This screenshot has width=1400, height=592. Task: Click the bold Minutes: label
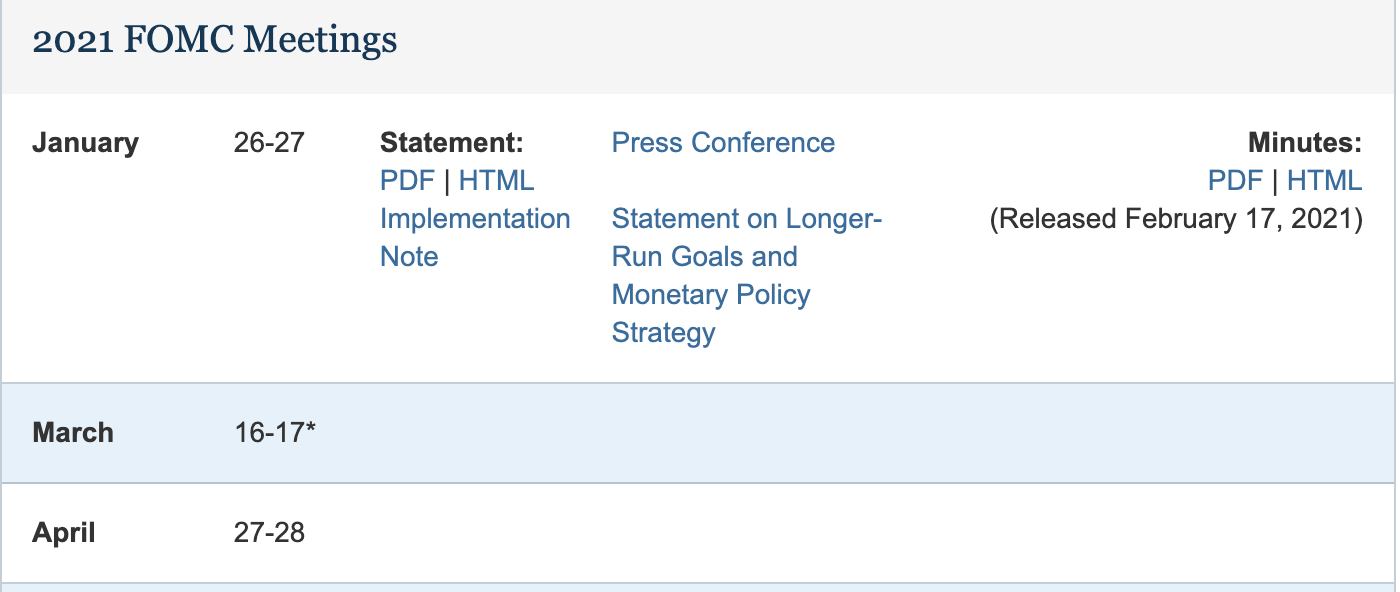(1305, 143)
